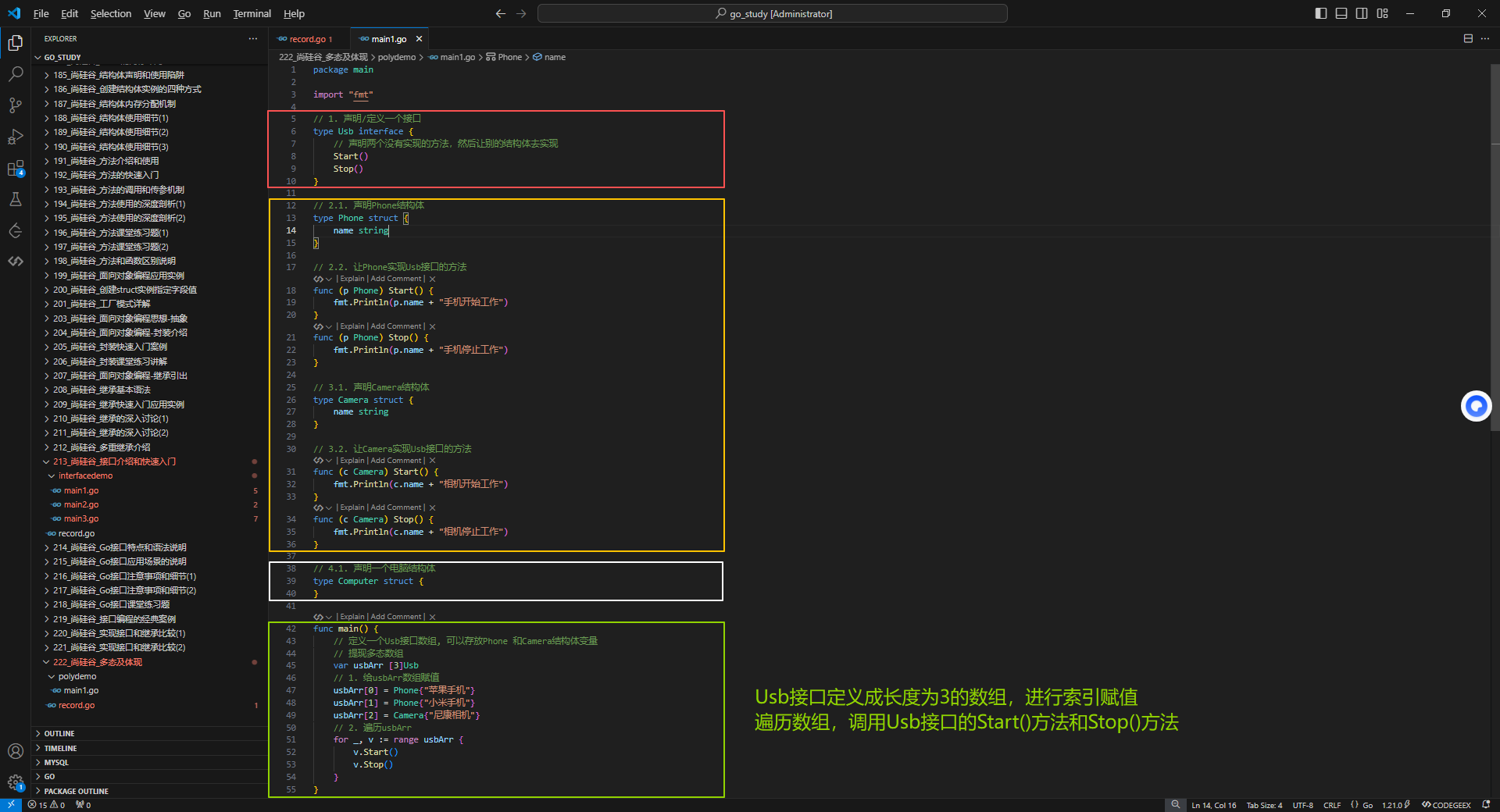
Task: Dismiss the code lens above line 18
Action: tap(432, 279)
